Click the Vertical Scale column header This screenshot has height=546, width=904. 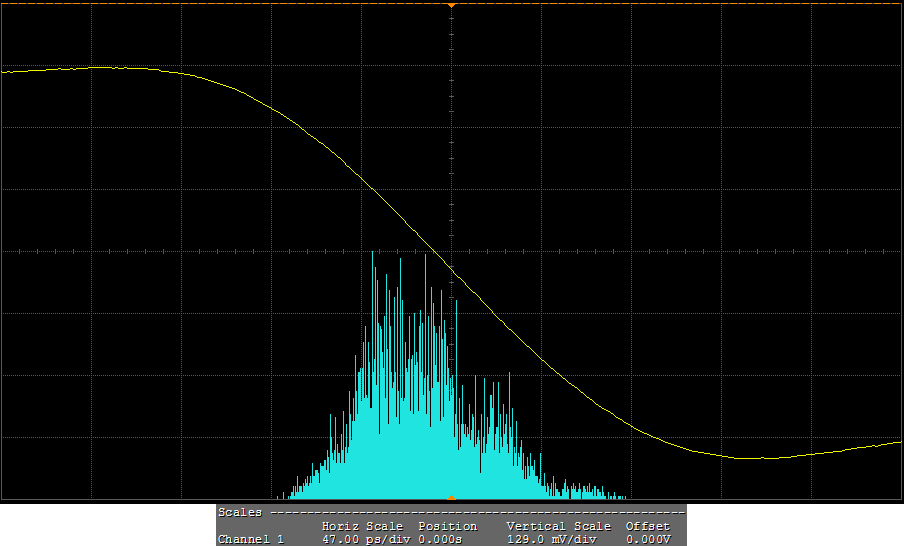point(558,526)
